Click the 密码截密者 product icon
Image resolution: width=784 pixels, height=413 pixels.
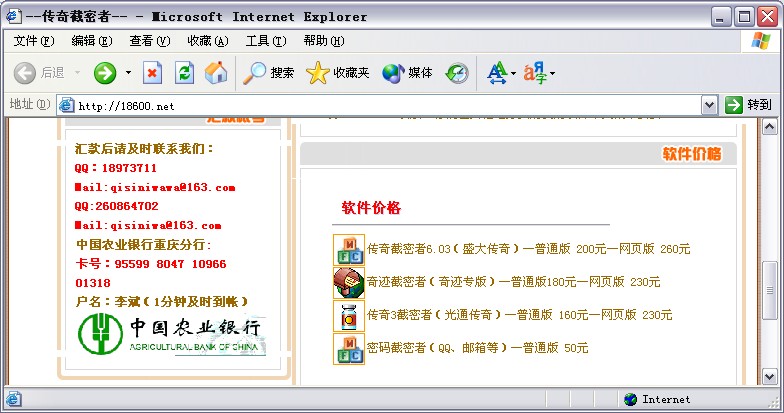coord(349,348)
